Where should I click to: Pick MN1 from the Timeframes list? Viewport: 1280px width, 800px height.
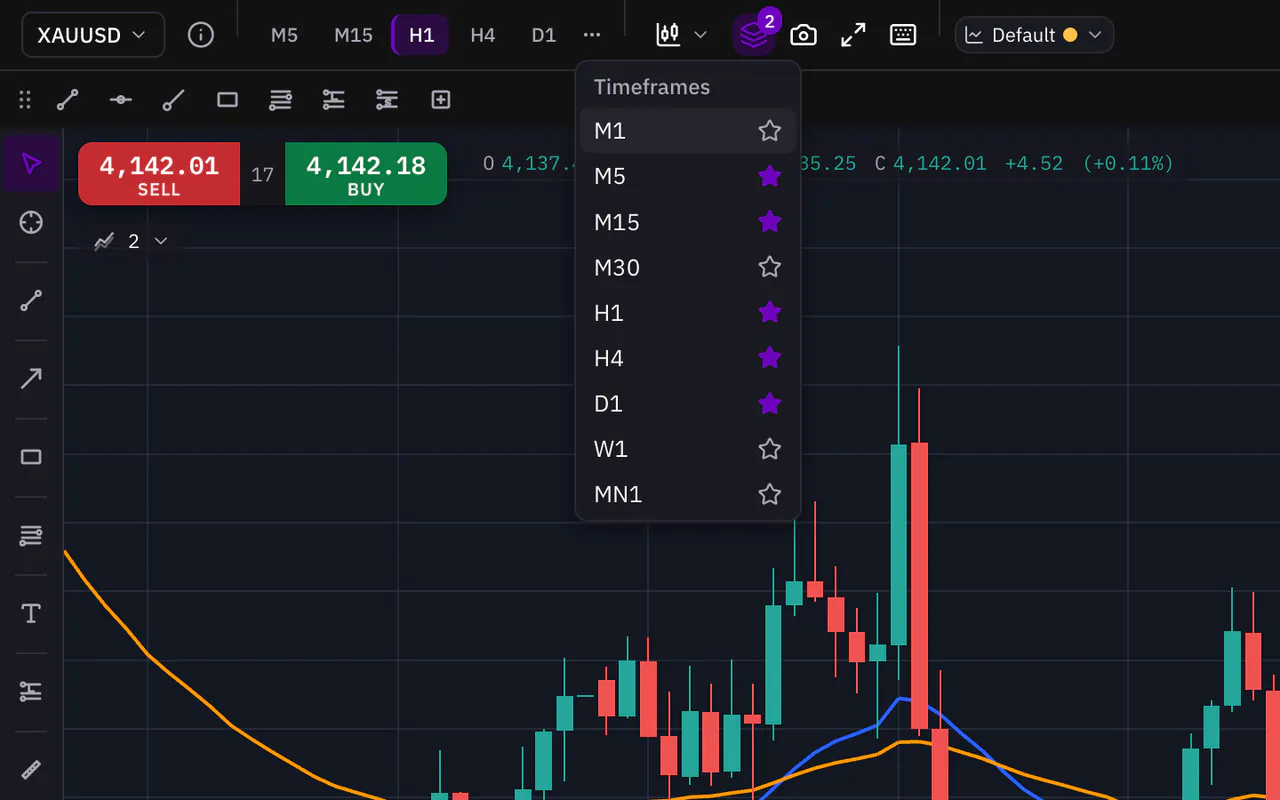(688, 494)
